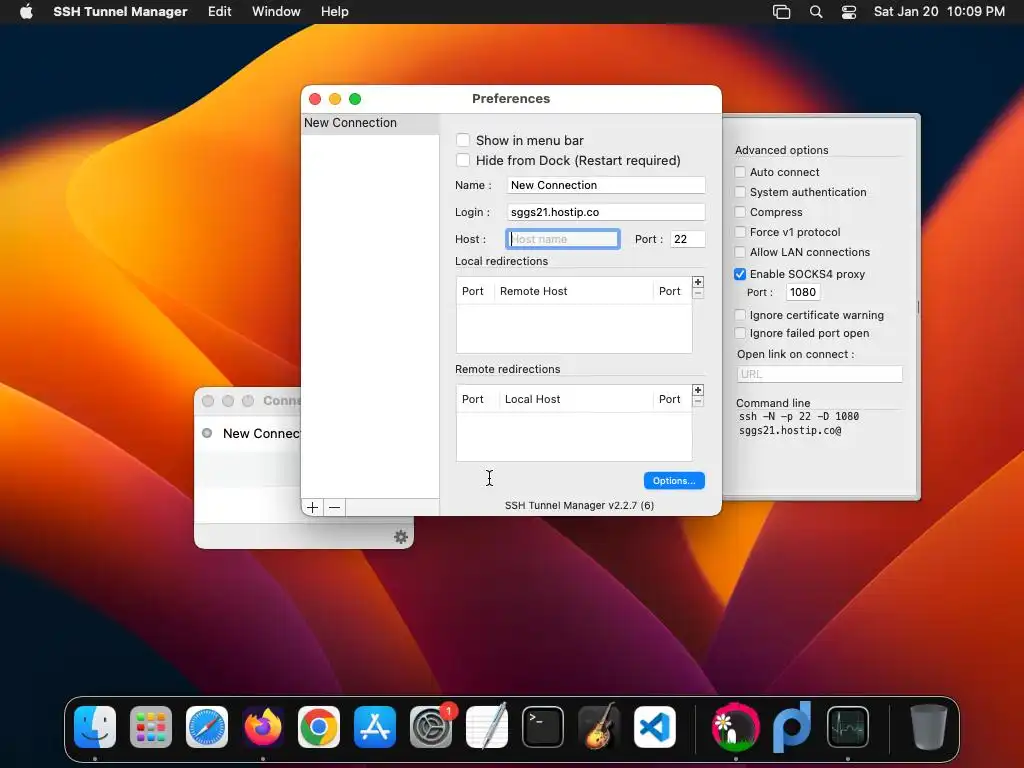Image resolution: width=1024 pixels, height=768 pixels.
Task: Open GarageBand from the Dock
Action: tap(599, 727)
